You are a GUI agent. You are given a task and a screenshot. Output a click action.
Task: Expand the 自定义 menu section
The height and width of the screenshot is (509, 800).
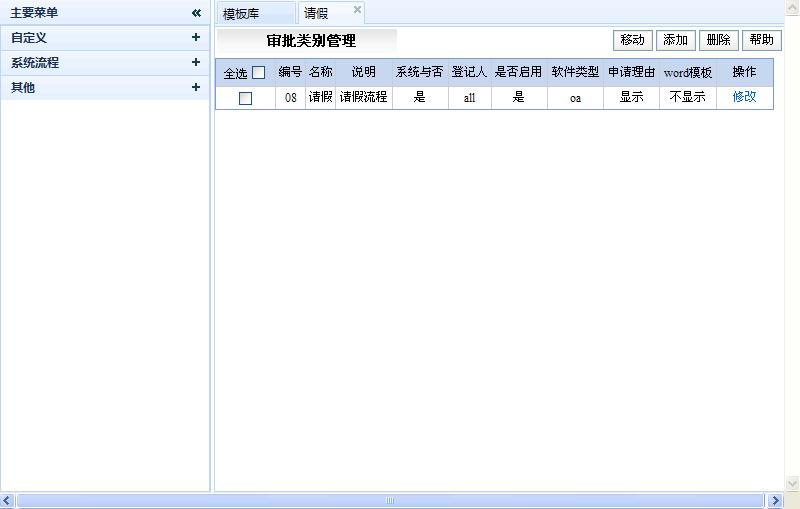196,37
